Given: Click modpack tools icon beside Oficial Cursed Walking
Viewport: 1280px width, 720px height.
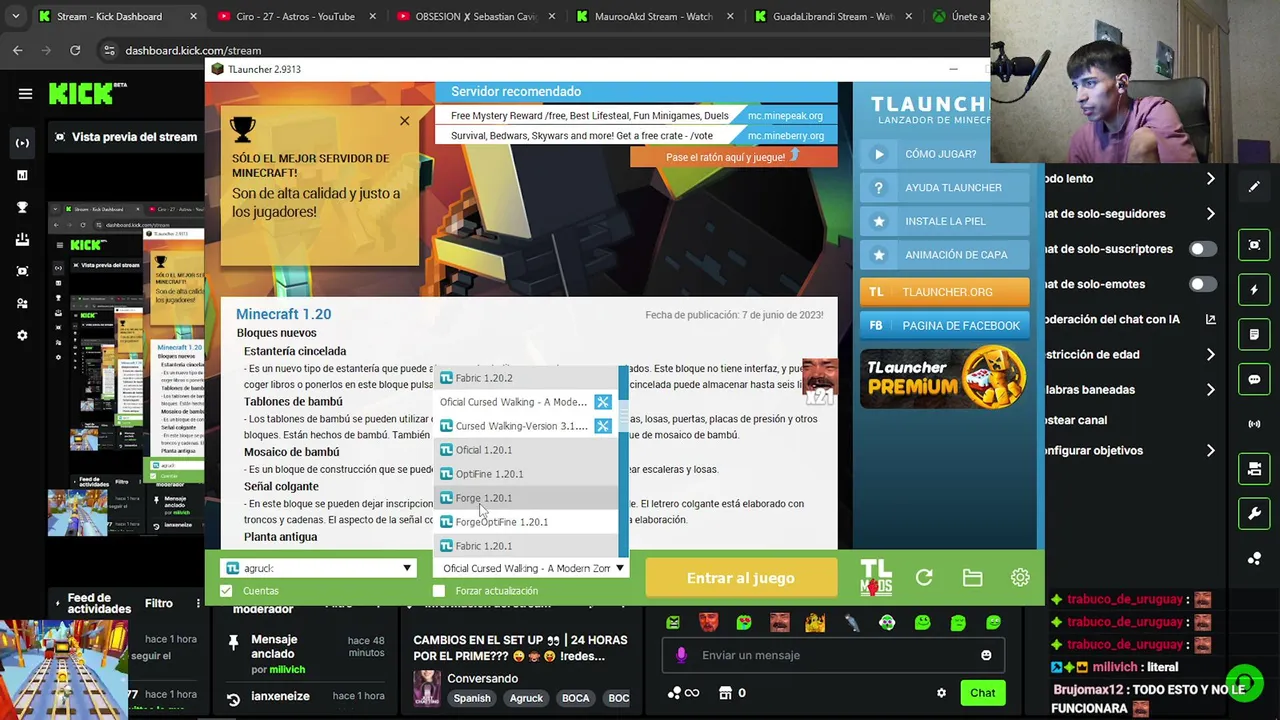Looking at the screenshot, I should point(603,402).
